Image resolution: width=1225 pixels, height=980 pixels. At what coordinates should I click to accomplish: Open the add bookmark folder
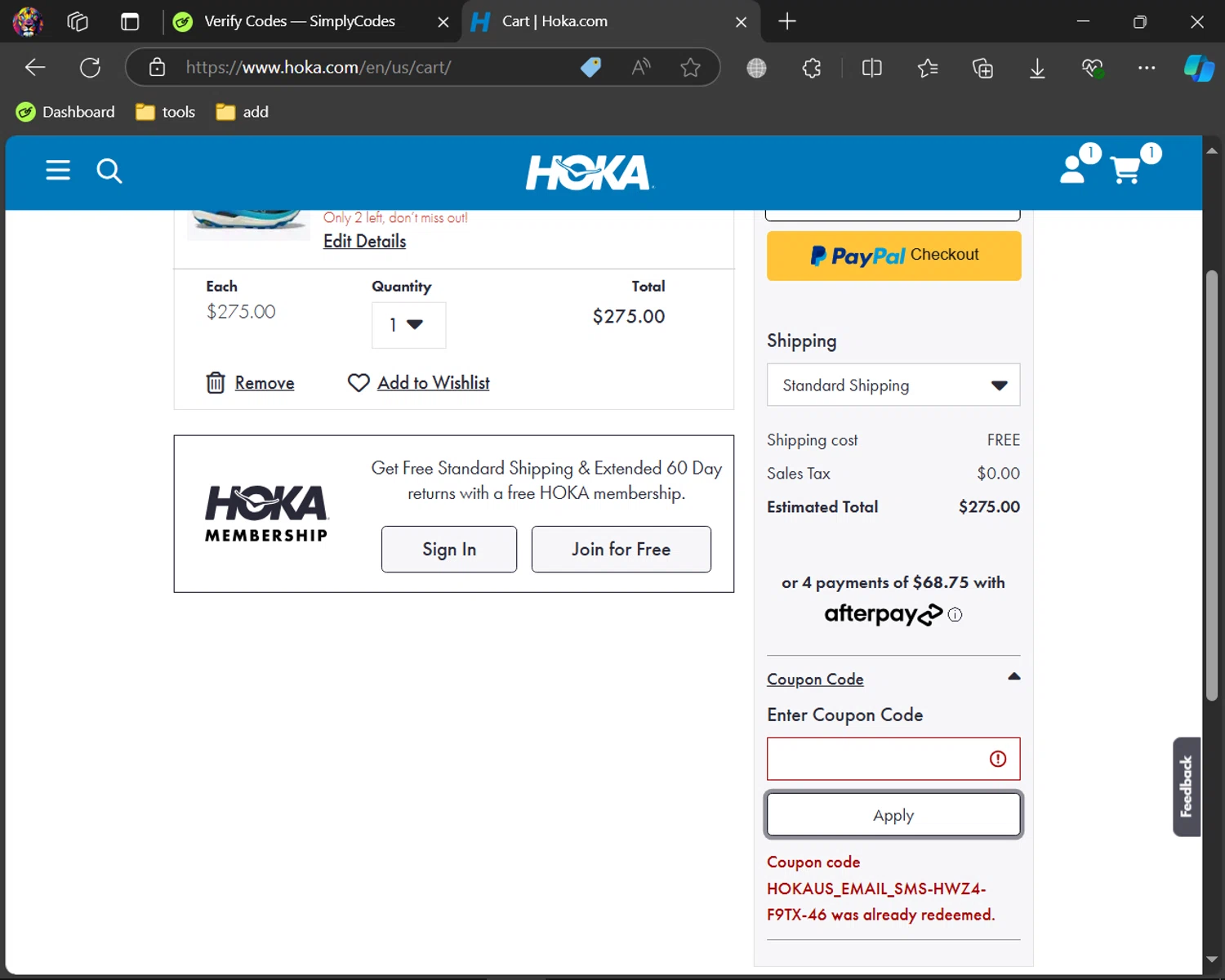click(x=243, y=112)
